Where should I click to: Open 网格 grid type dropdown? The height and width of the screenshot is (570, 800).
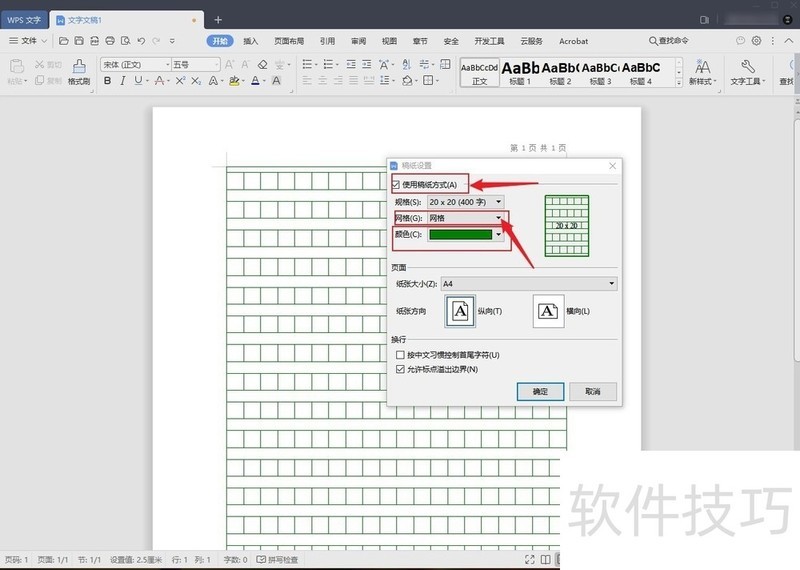tap(466, 218)
